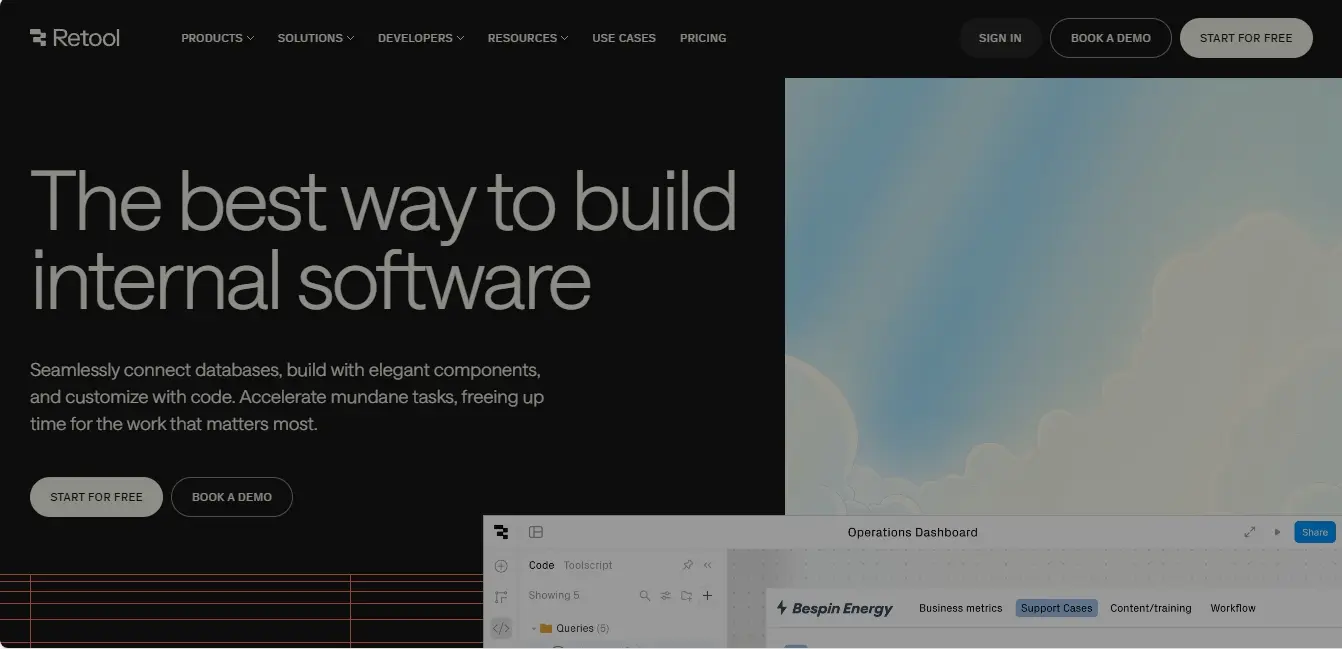Click the expand fullscreen arrows icon
This screenshot has height=649, width=1342.
pos(1250,532)
